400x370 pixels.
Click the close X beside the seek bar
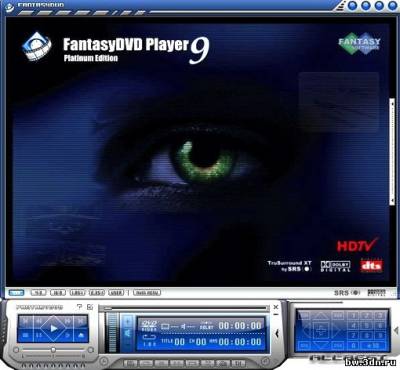276,307
